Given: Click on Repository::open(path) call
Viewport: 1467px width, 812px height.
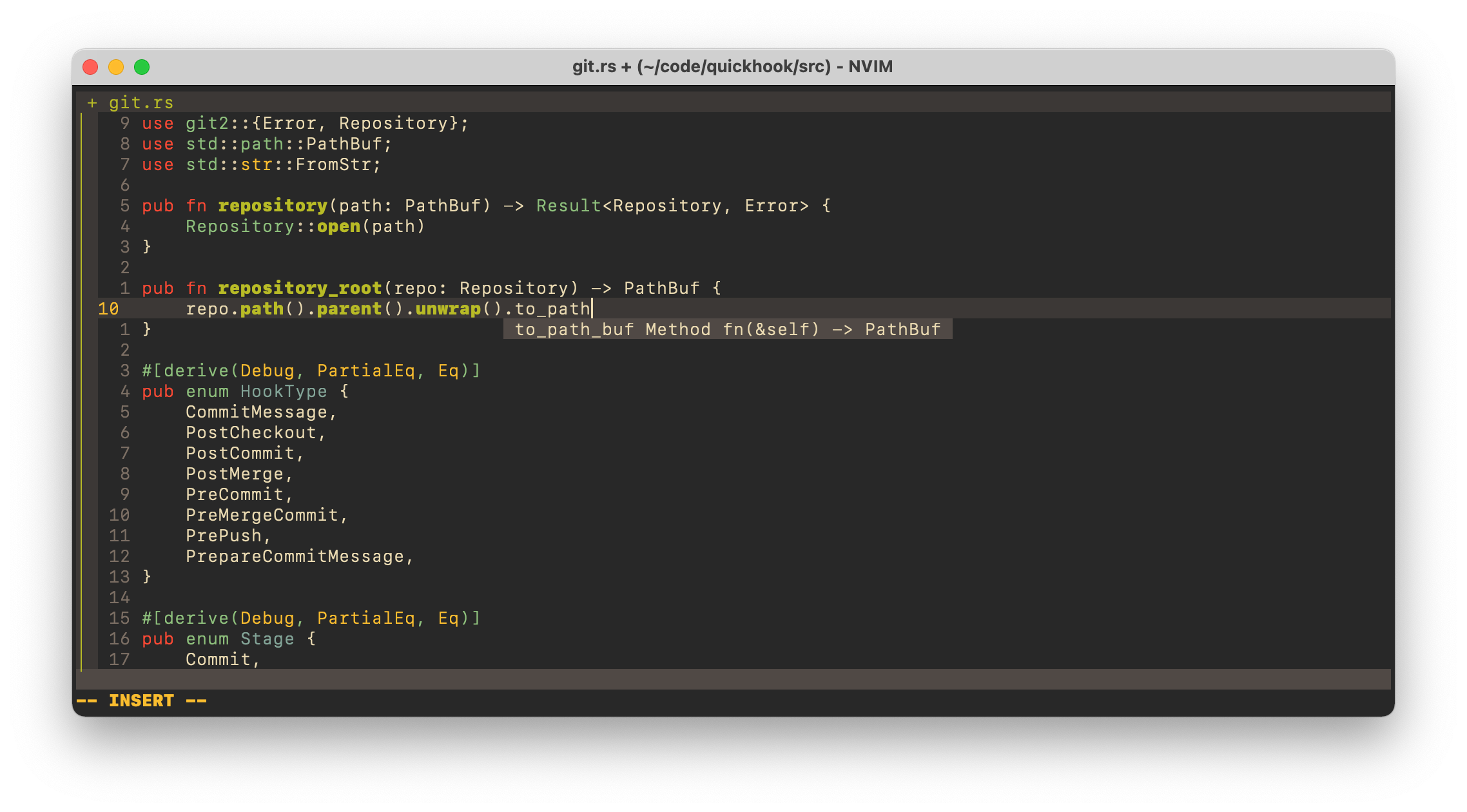Looking at the screenshot, I should click(305, 226).
